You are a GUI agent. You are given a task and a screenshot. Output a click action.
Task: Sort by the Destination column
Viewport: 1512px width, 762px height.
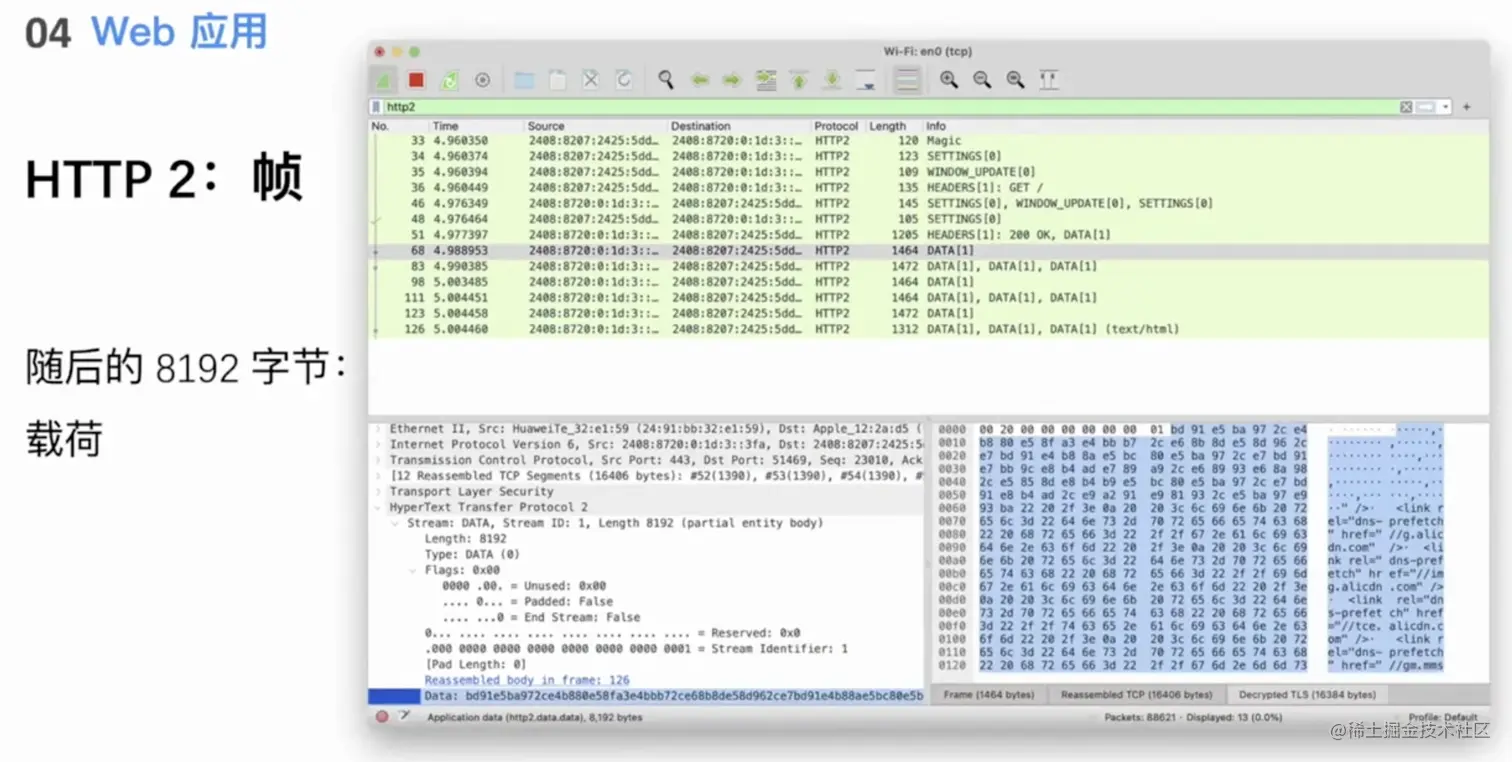pyautogui.click(x=740, y=126)
